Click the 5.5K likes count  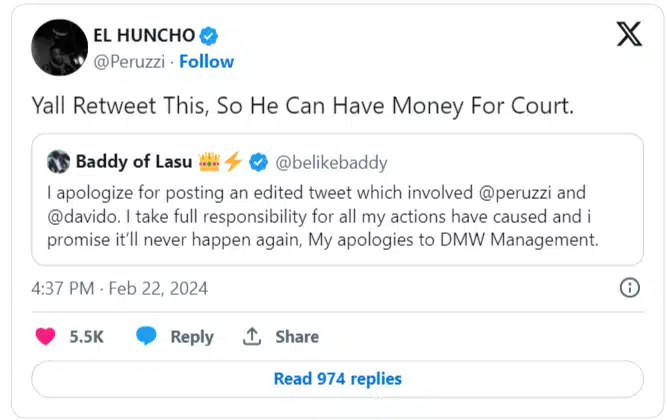(87, 337)
